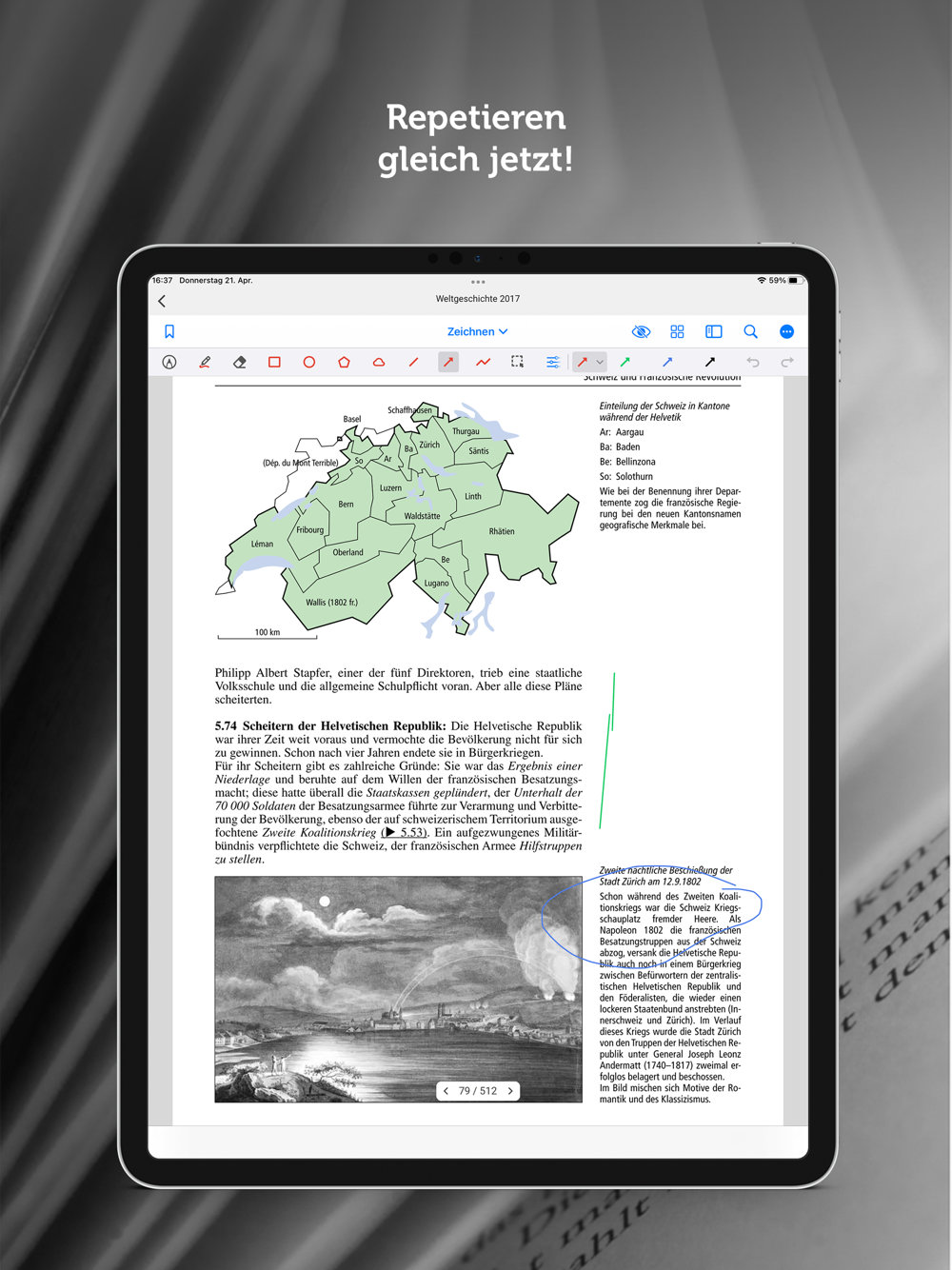Tap the 'Rhätien' label on the map
Screen dimensions: 952x1270
point(502,531)
